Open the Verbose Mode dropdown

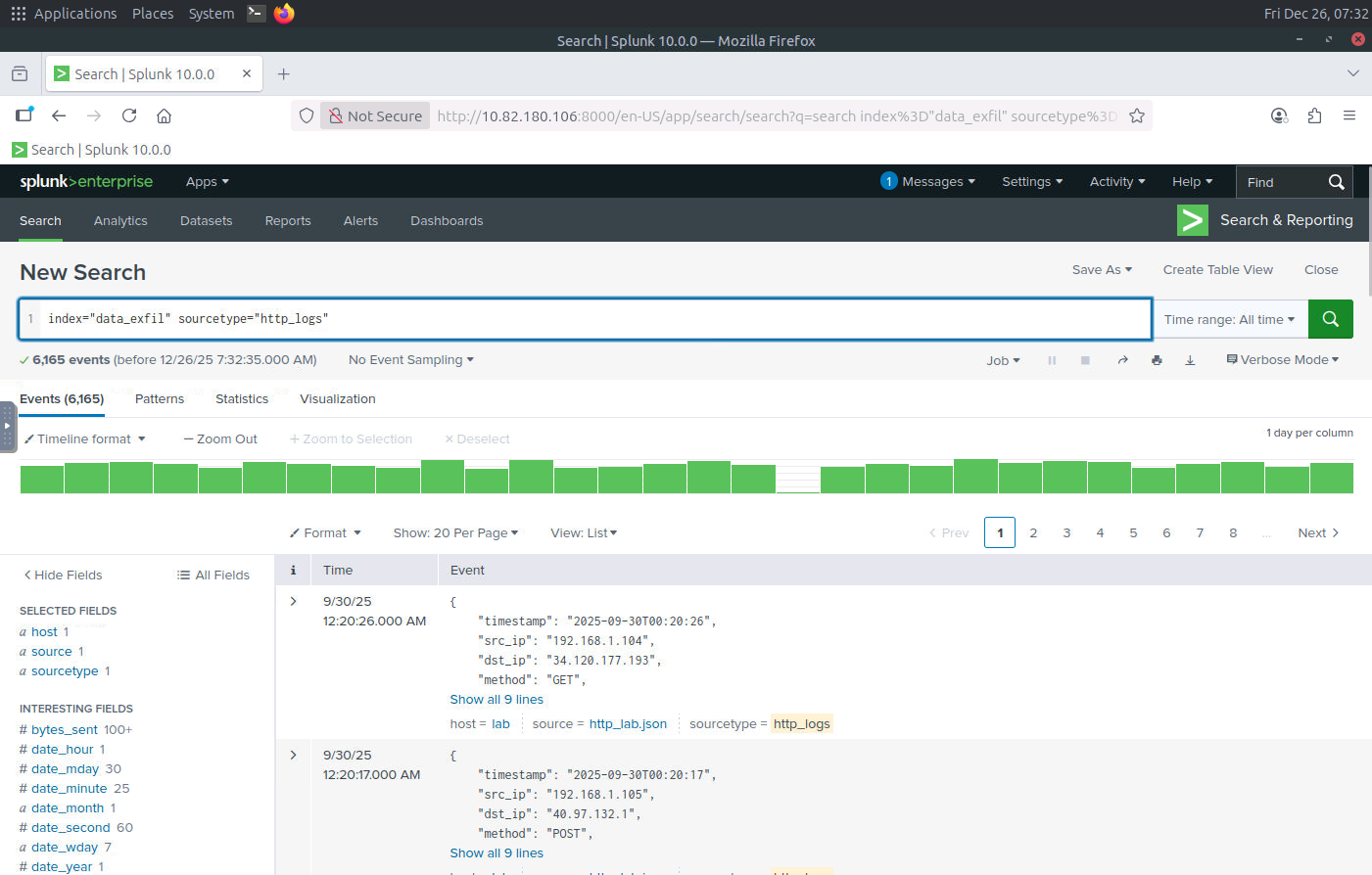[x=1282, y=360]
